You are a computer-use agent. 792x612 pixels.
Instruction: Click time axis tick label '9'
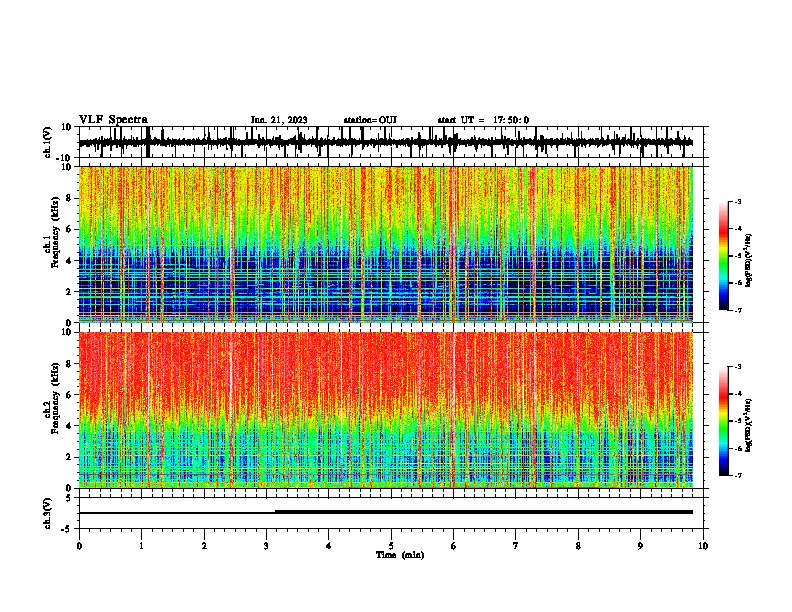click(640, 546)
